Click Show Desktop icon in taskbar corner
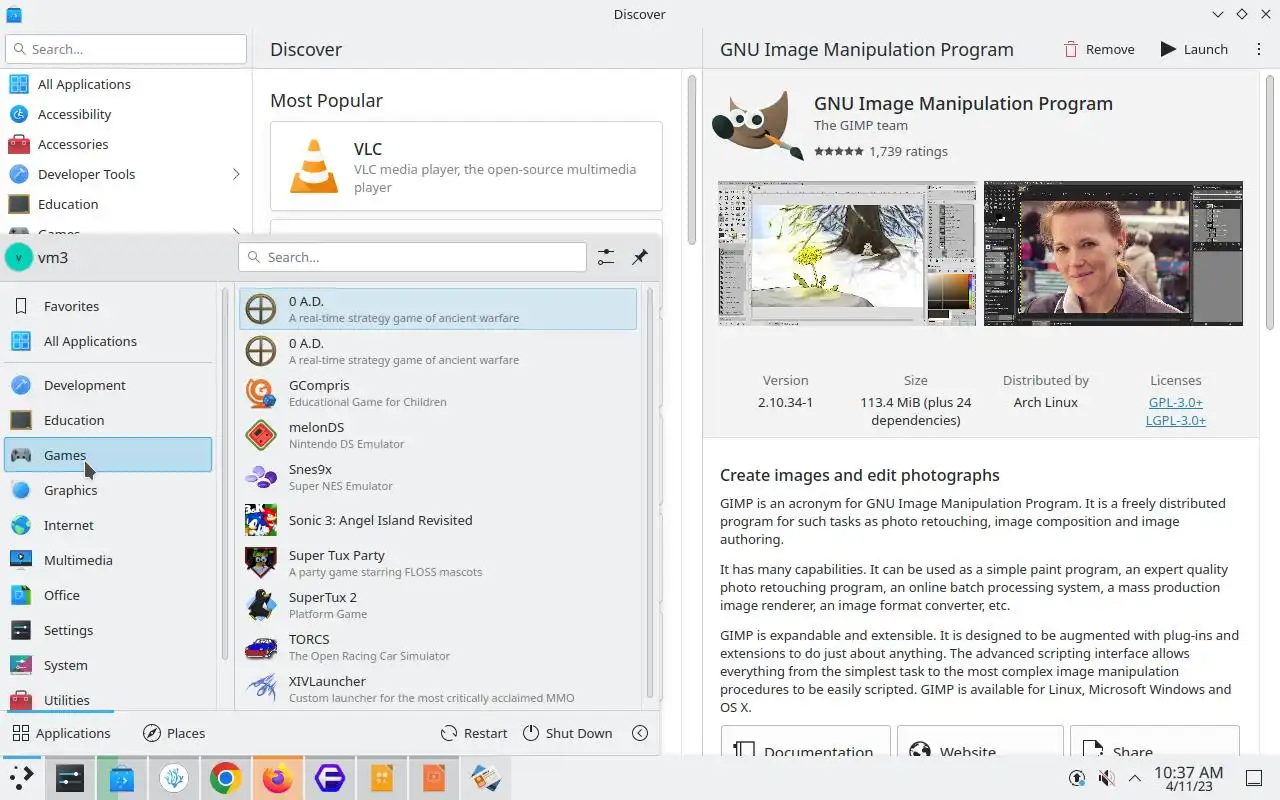This screenshot has width=1280, height=800. (x=1254, y=778)
